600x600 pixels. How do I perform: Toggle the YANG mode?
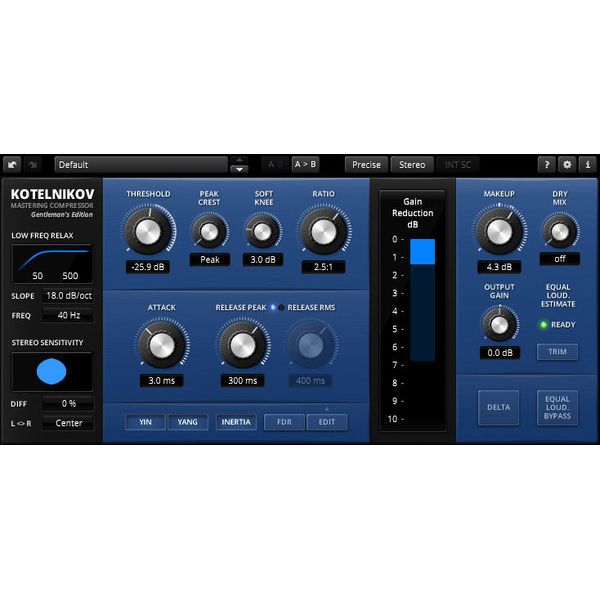[x=187, y=422]
